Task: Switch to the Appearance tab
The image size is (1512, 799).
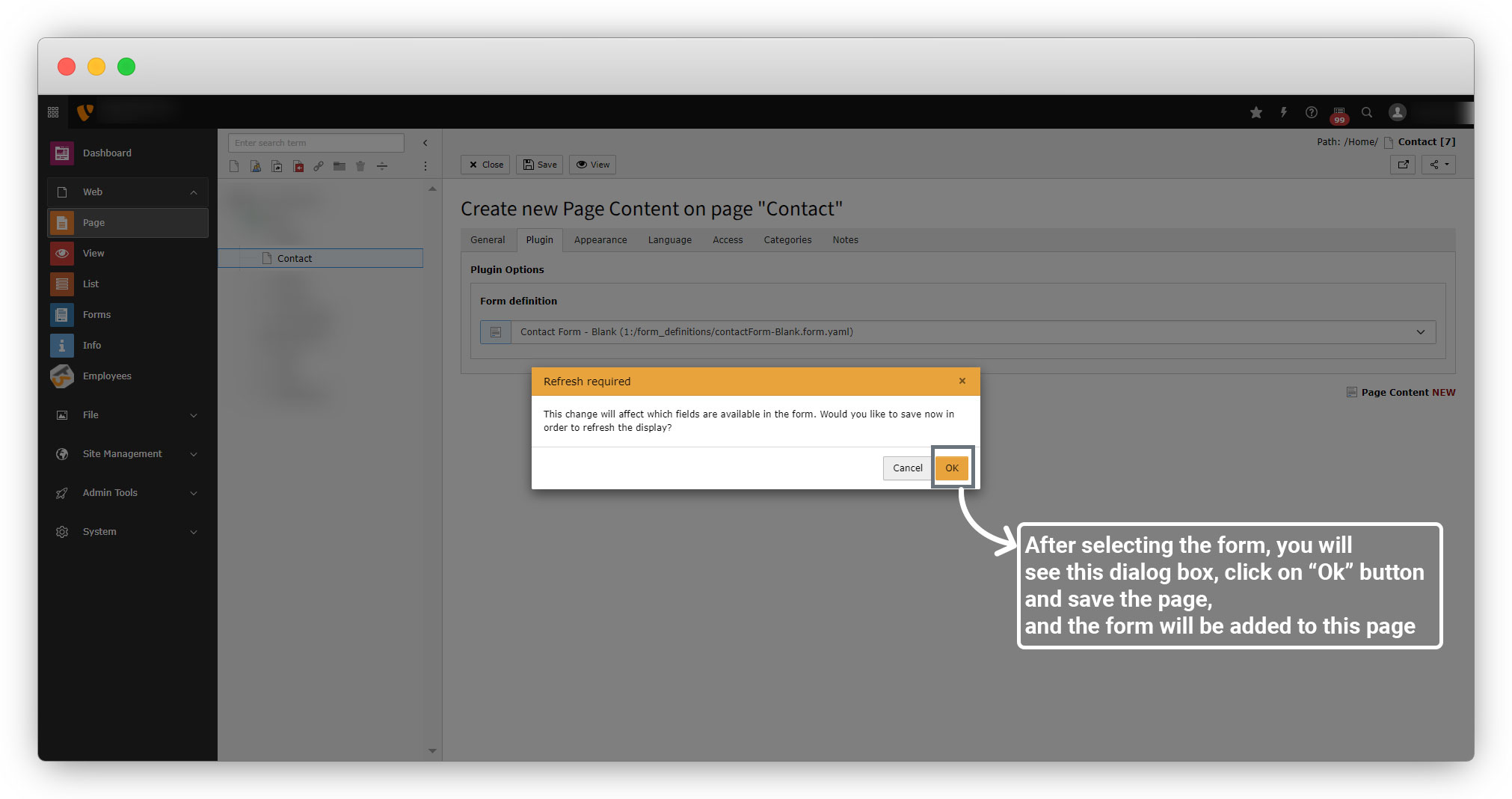Action: (x=600, y=240)
